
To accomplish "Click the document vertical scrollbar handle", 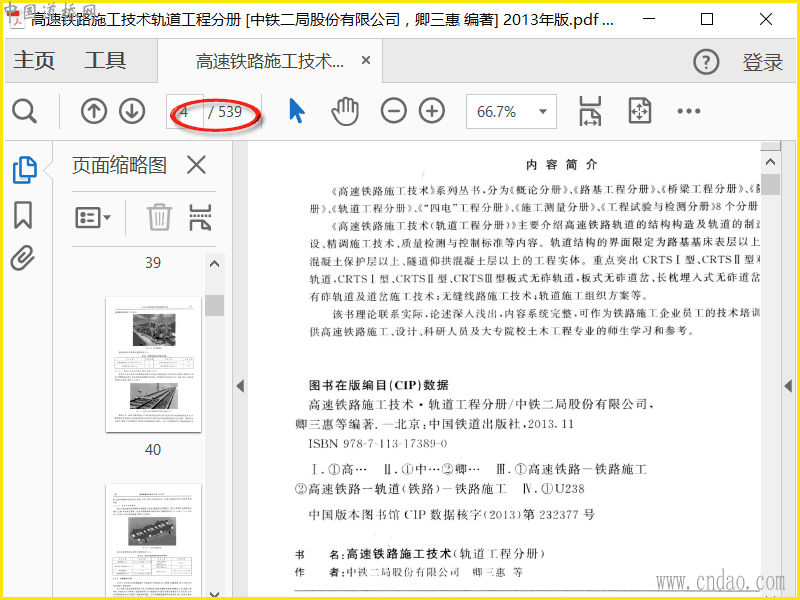I will click(x=770, y=184).
